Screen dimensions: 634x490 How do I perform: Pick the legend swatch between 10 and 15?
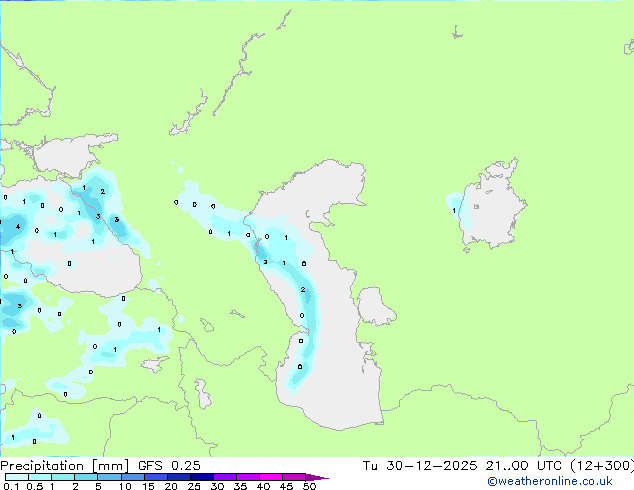pos(132,477)
